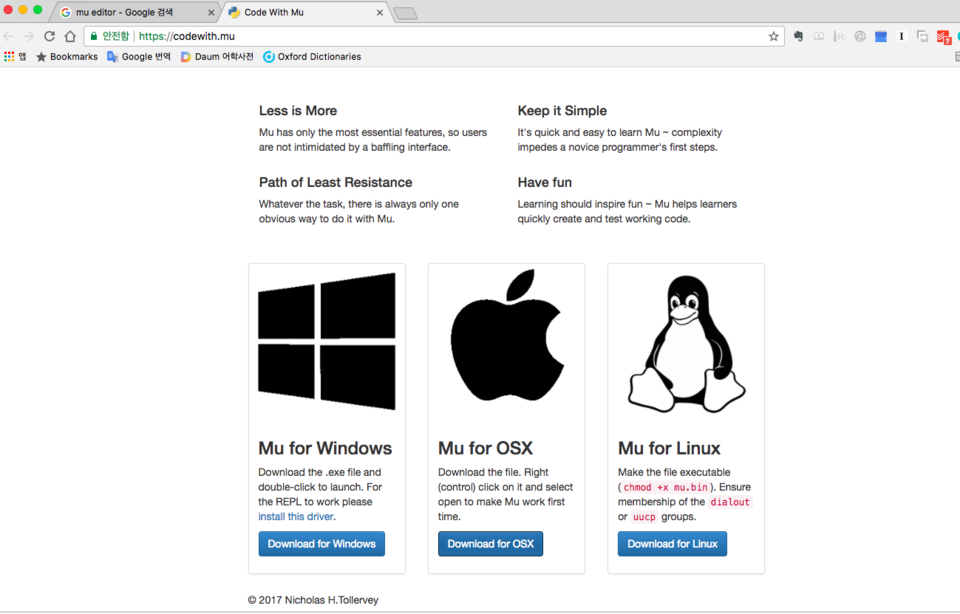Click the dialout code text
960x614 pixels.
pyautogui.click(x=730, y=502)
